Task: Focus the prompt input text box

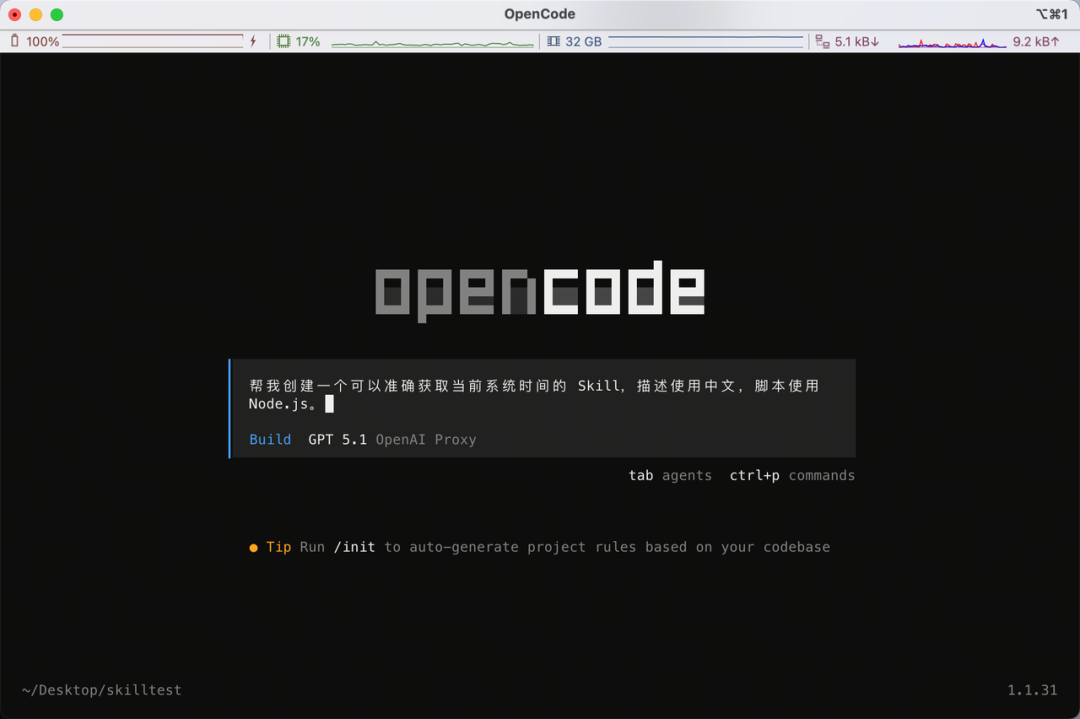Action: [540, 394]
